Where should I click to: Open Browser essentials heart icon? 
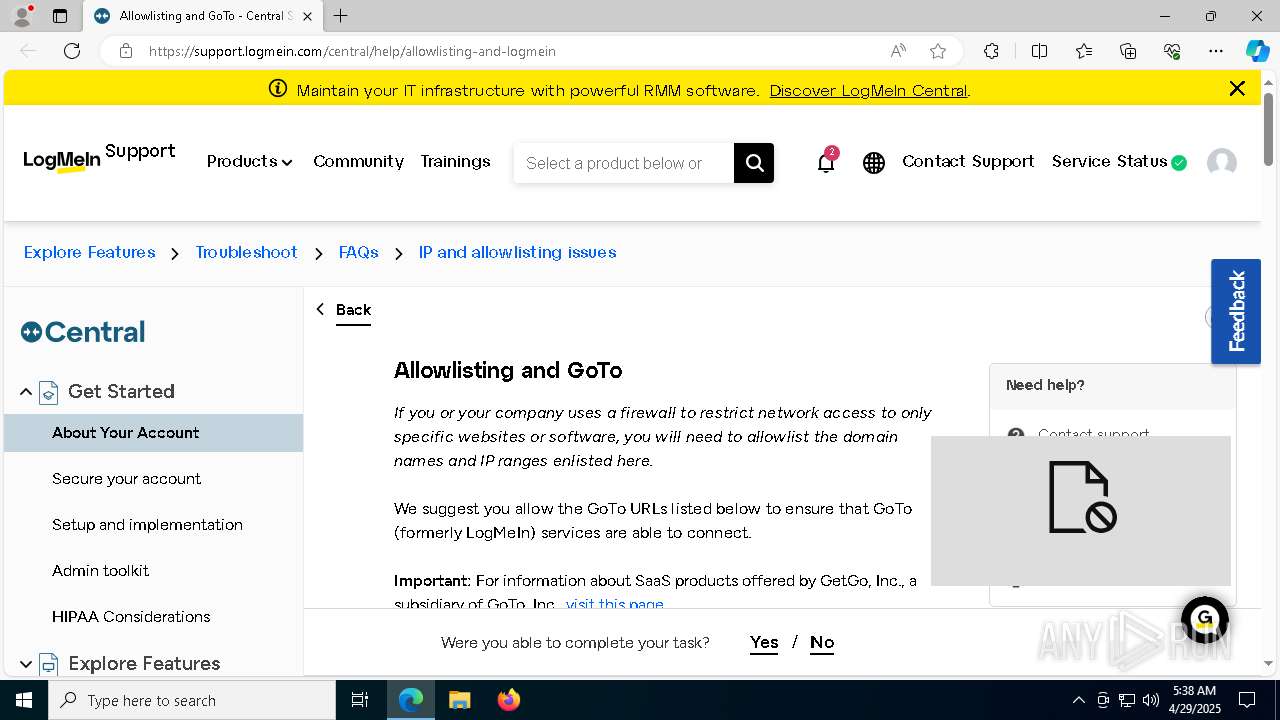1172,51
